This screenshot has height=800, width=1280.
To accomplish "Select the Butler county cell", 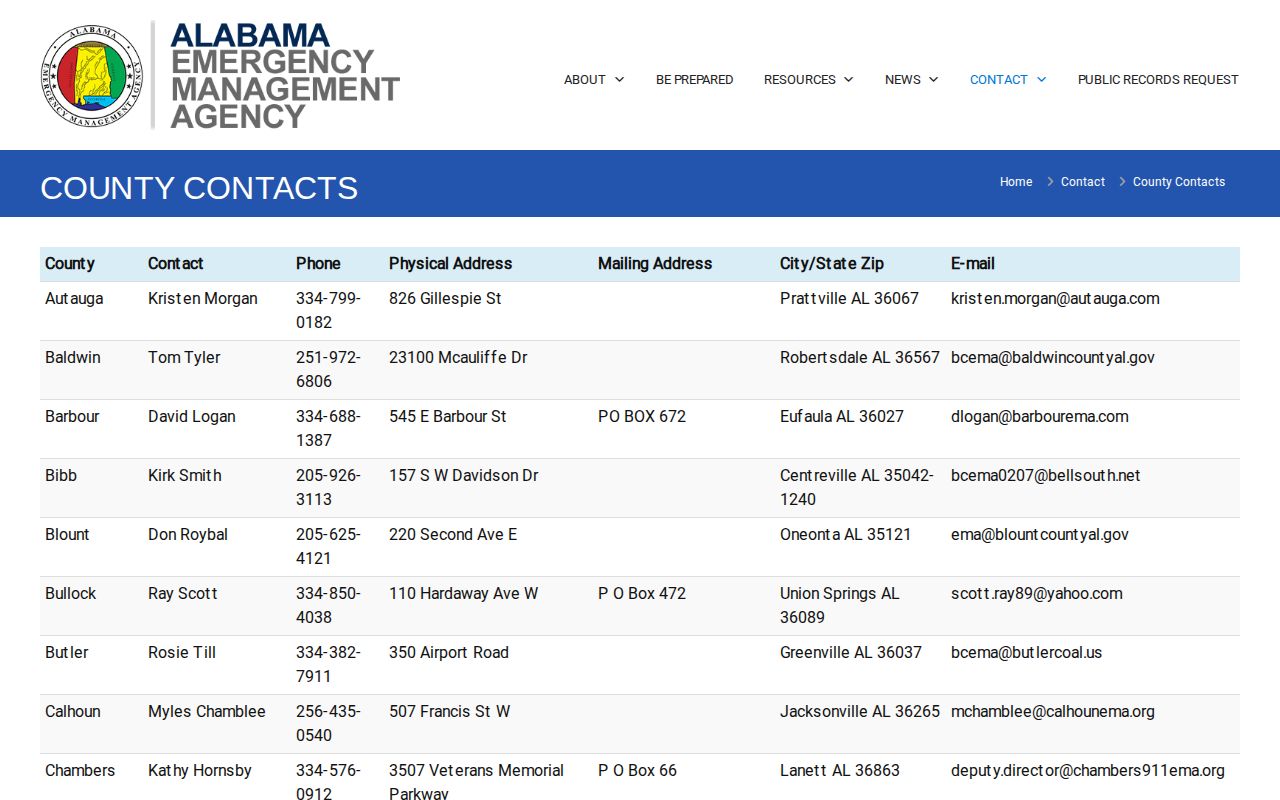I will (67, 653).
